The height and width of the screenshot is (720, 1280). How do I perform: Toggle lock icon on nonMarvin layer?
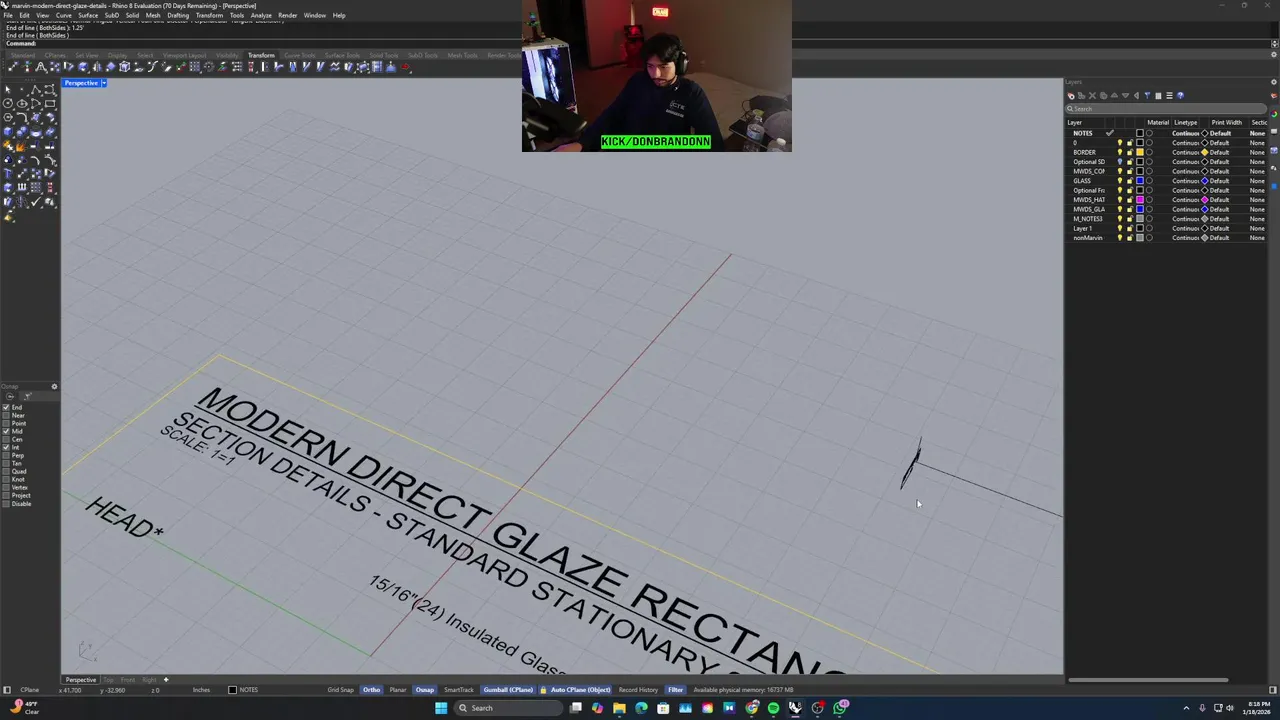pos(1130,238)
